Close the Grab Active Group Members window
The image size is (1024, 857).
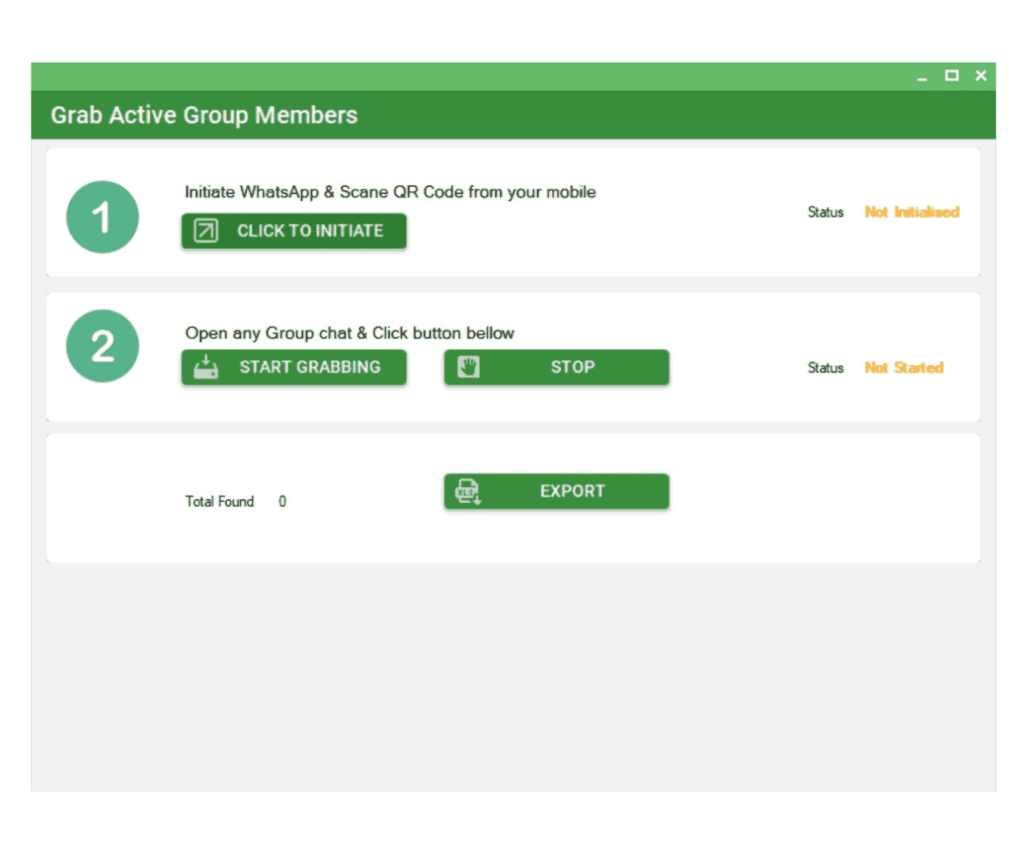[981, 76]
